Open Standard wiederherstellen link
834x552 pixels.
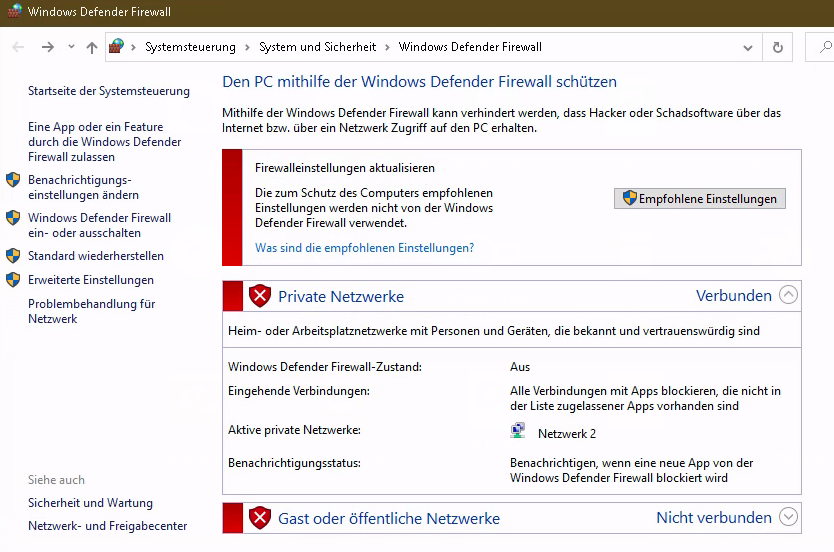point(96,256)
